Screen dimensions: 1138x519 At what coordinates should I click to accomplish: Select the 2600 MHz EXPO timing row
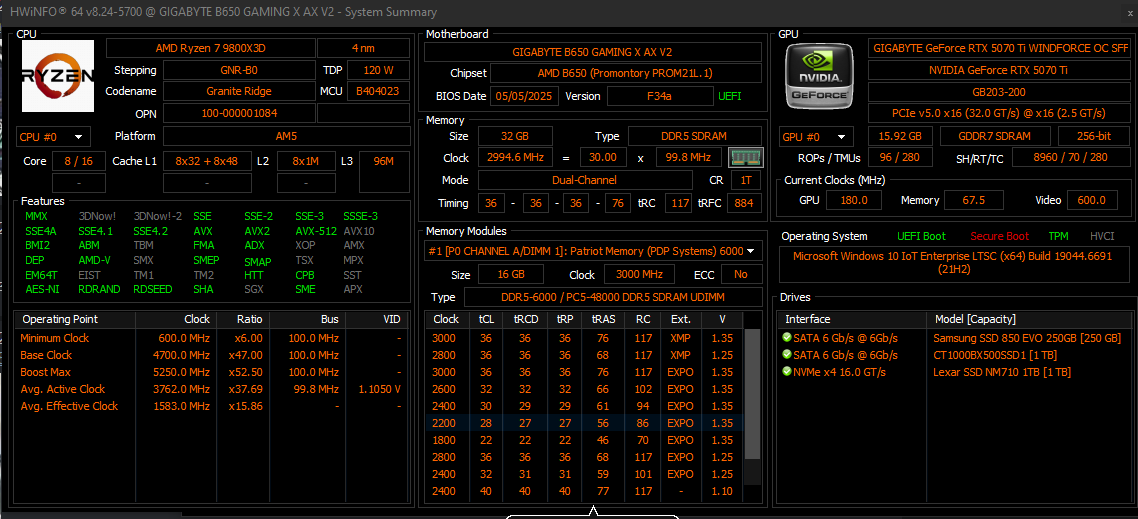tap(584, 389)
